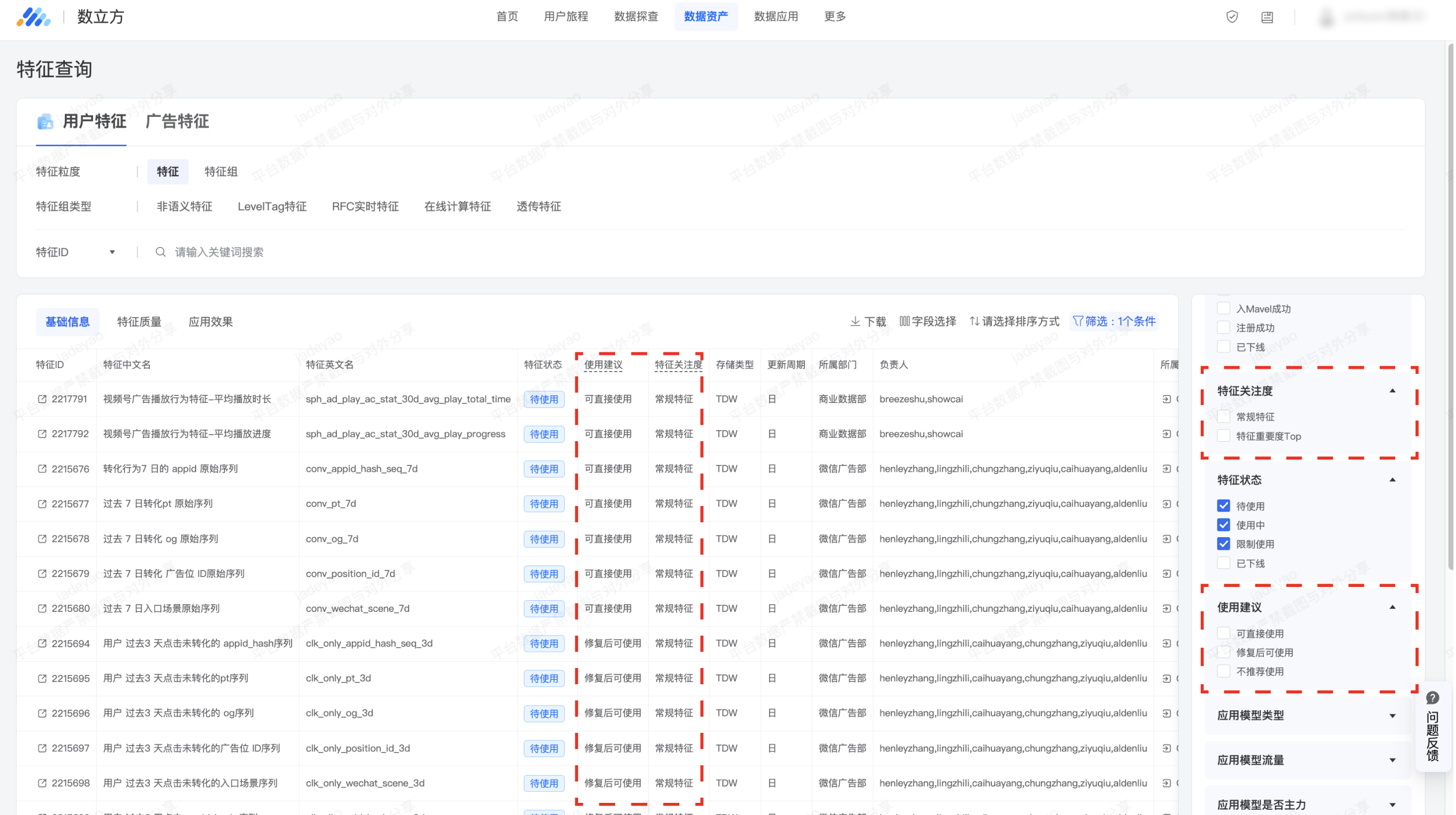Collapse the 特征关注度 filter section
This screenshot has height=815, width=1456.
(x=1392, y=391)
